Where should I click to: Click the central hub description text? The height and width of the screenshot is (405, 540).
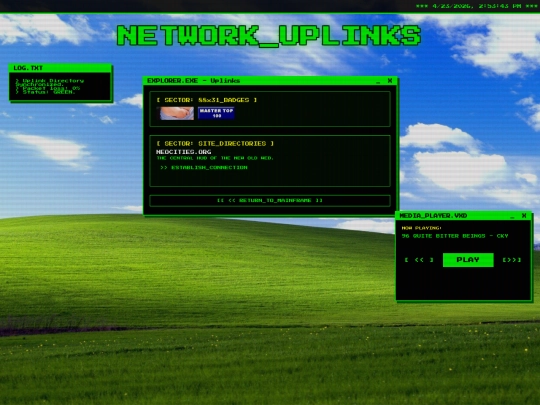[215, 158]
